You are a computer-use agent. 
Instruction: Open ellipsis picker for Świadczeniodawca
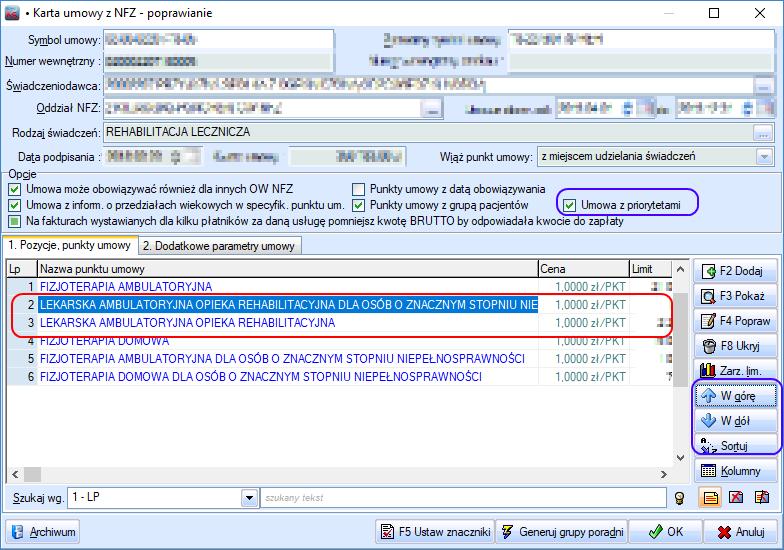762,86
